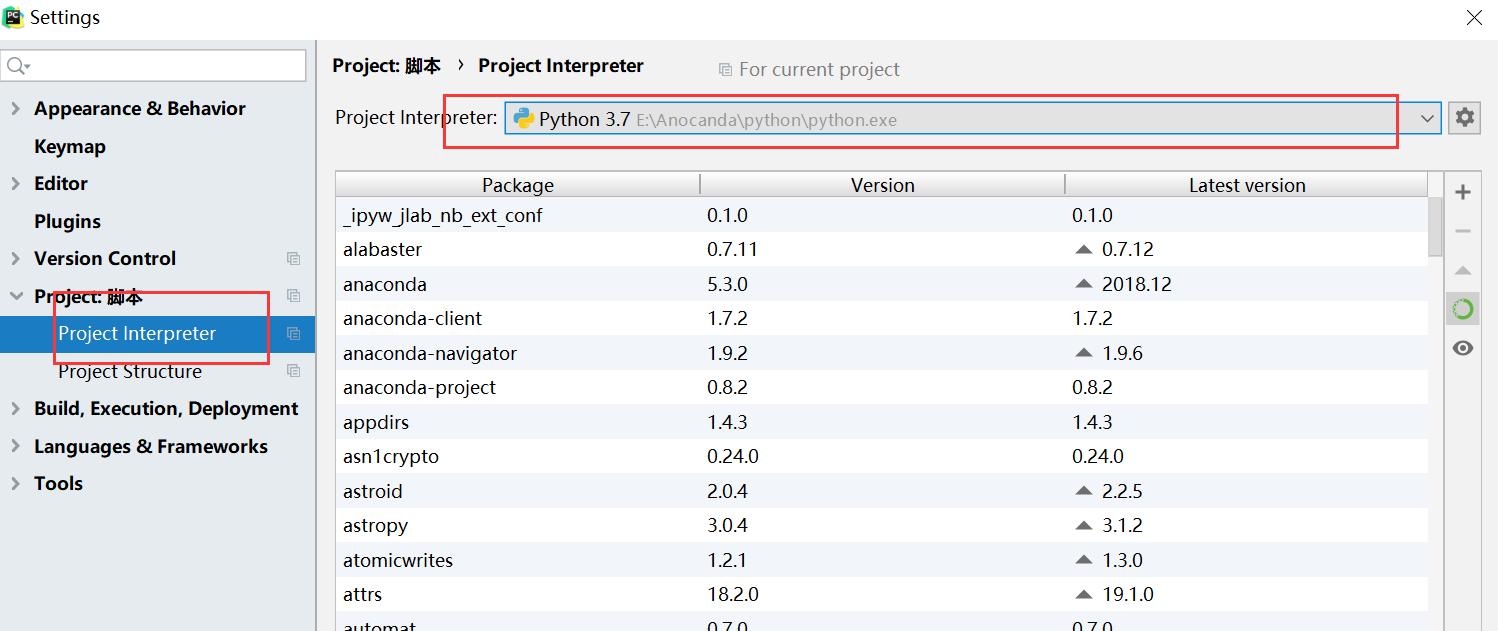The image size is (1498, 631).
Task: Open the Project Interpreter dropdown arrow
Action: tap(1427, 118)
